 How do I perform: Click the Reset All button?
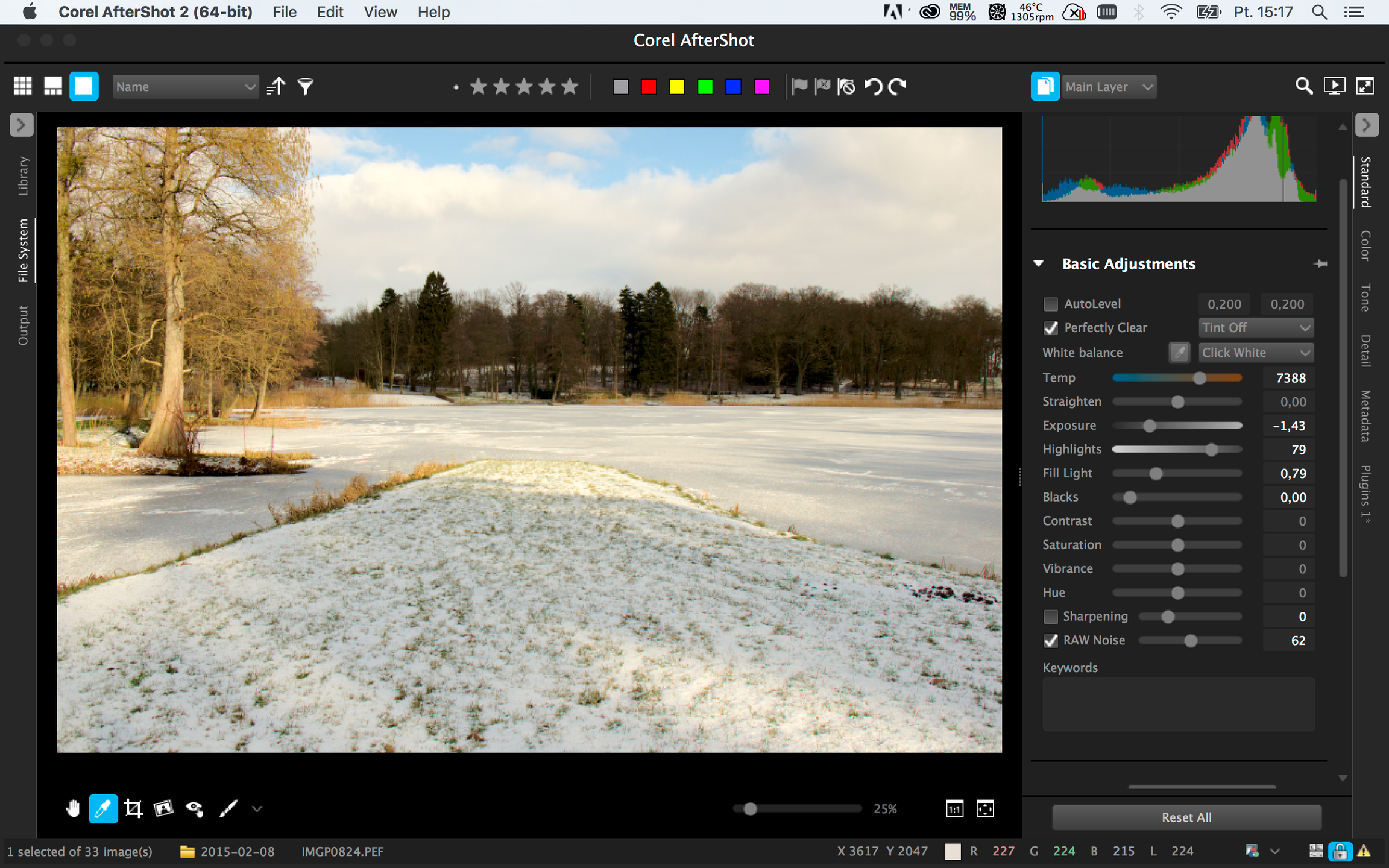point(1186,817)
